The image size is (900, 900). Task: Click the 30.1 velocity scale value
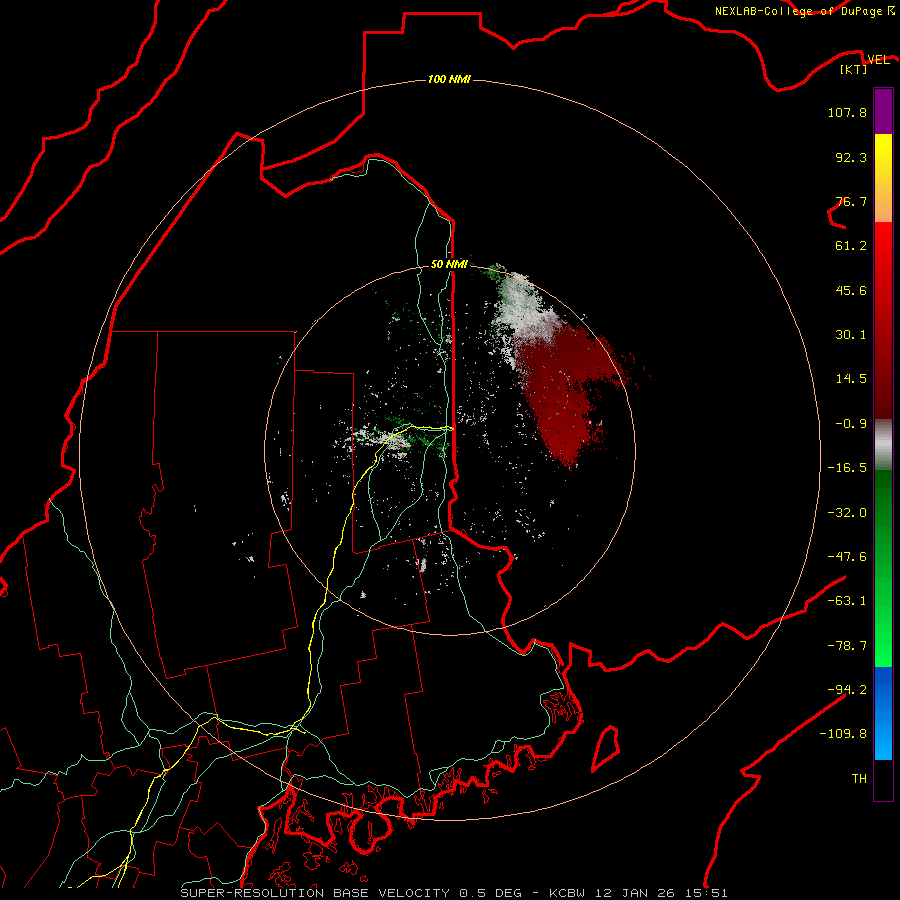pos(851,335)
